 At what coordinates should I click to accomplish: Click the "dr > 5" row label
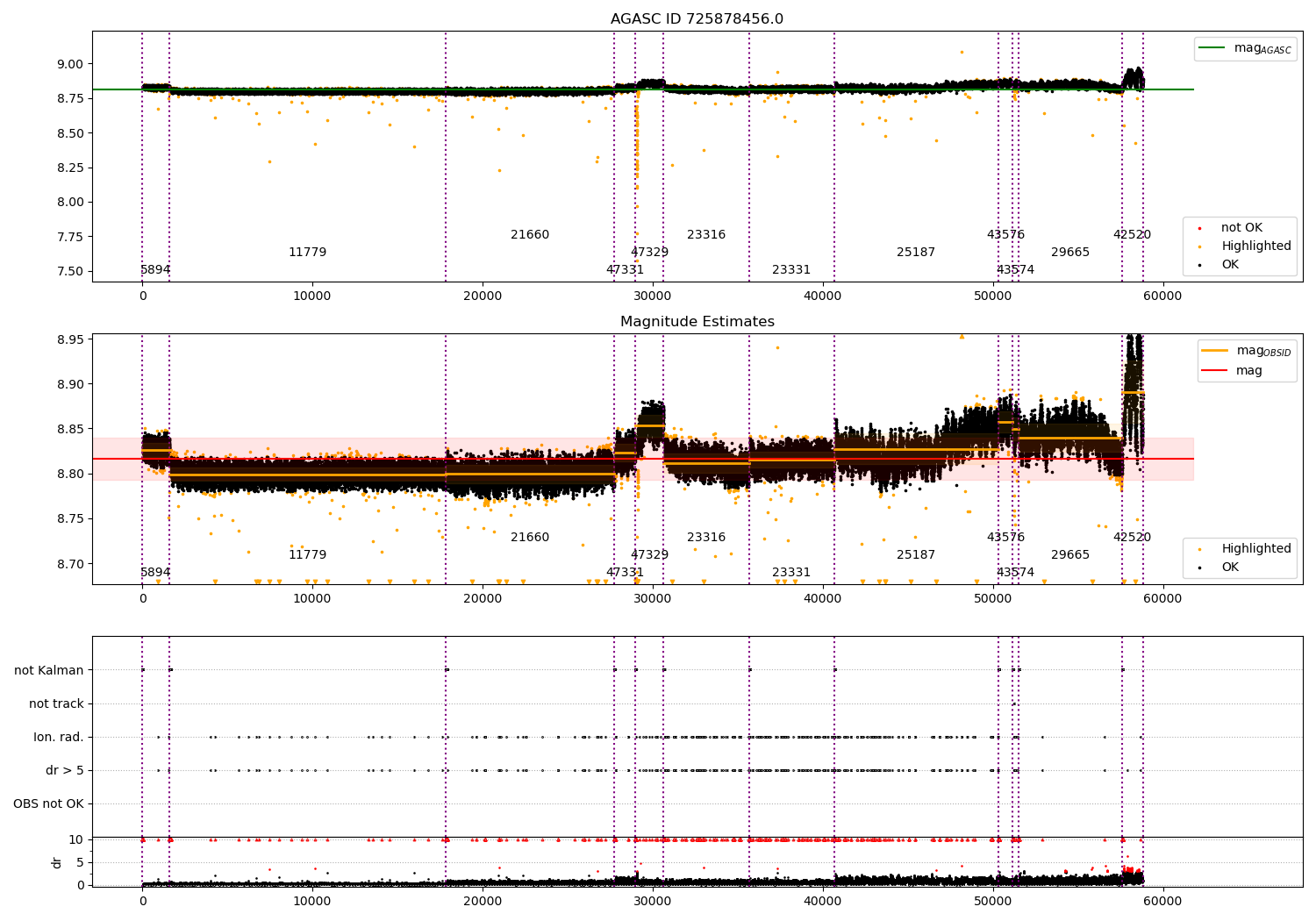pyautogui.click(x=65, y=771)
